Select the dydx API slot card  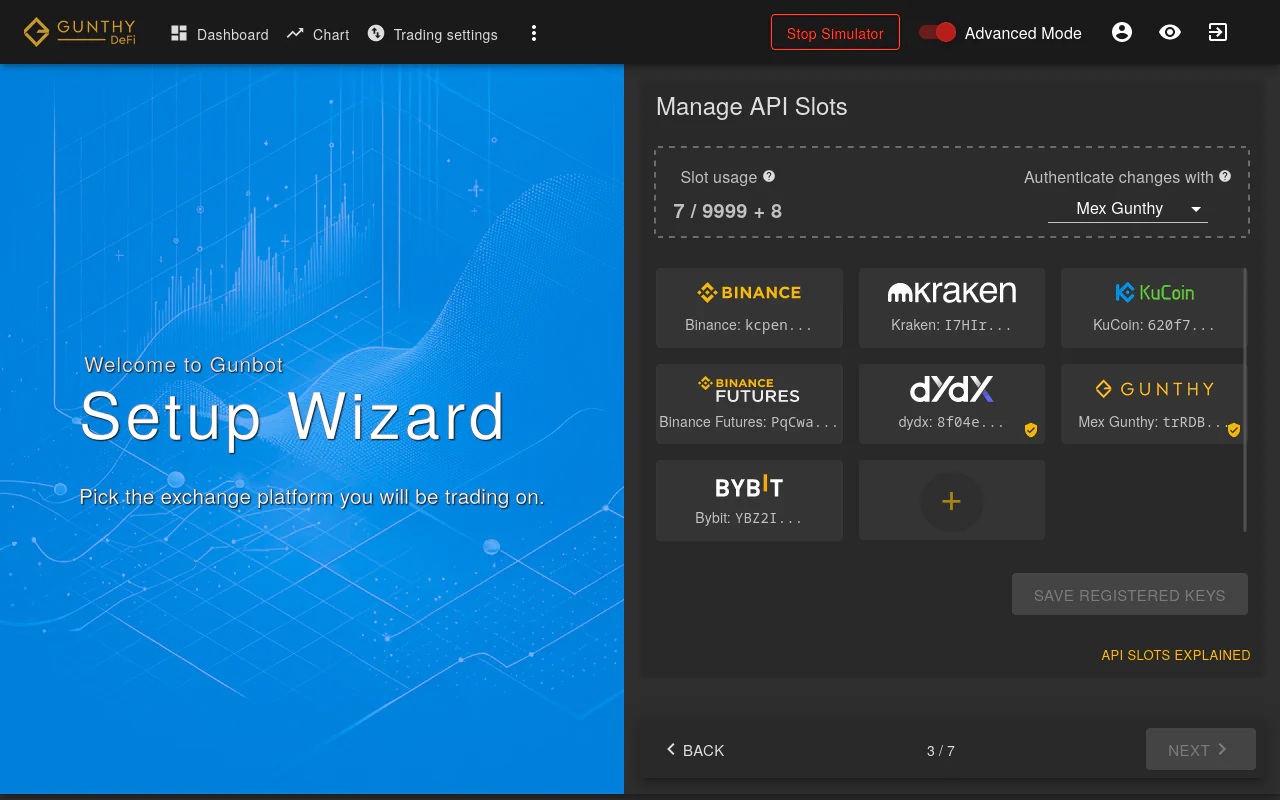click(952, 404)
